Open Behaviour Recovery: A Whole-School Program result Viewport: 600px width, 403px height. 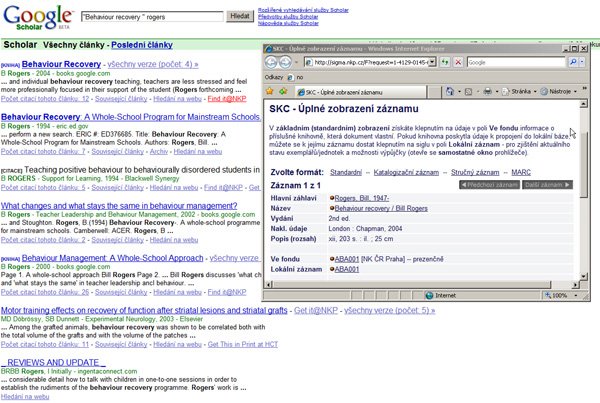pos(130,117)
